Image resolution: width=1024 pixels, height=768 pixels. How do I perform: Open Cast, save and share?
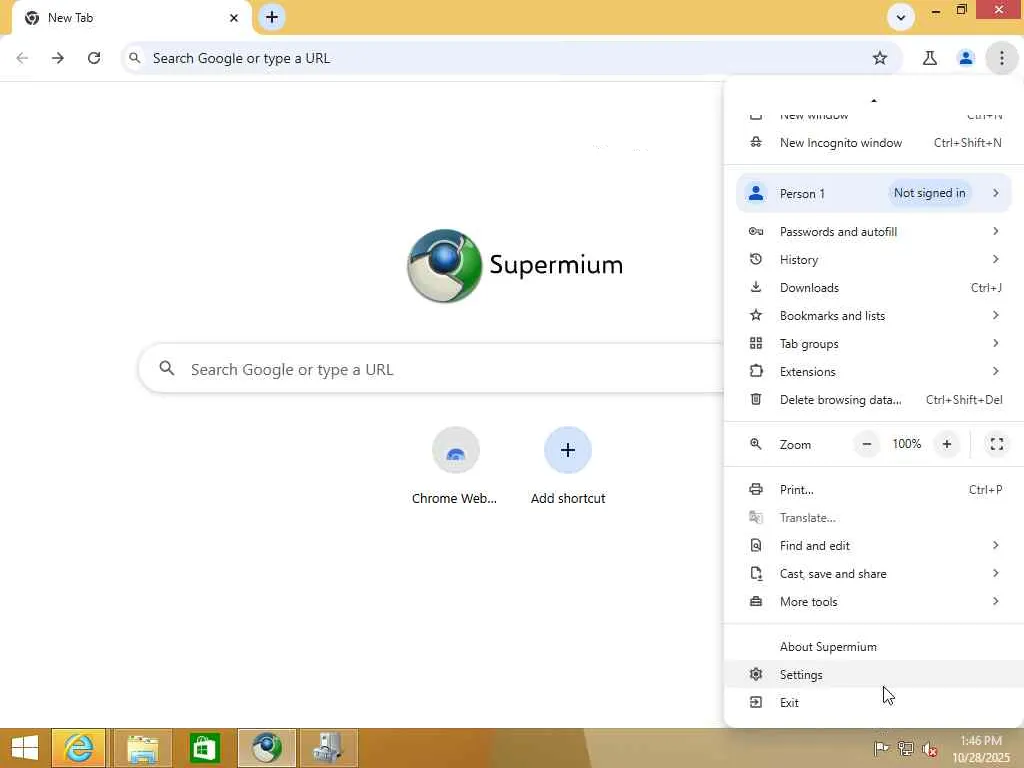coord(874,573)
